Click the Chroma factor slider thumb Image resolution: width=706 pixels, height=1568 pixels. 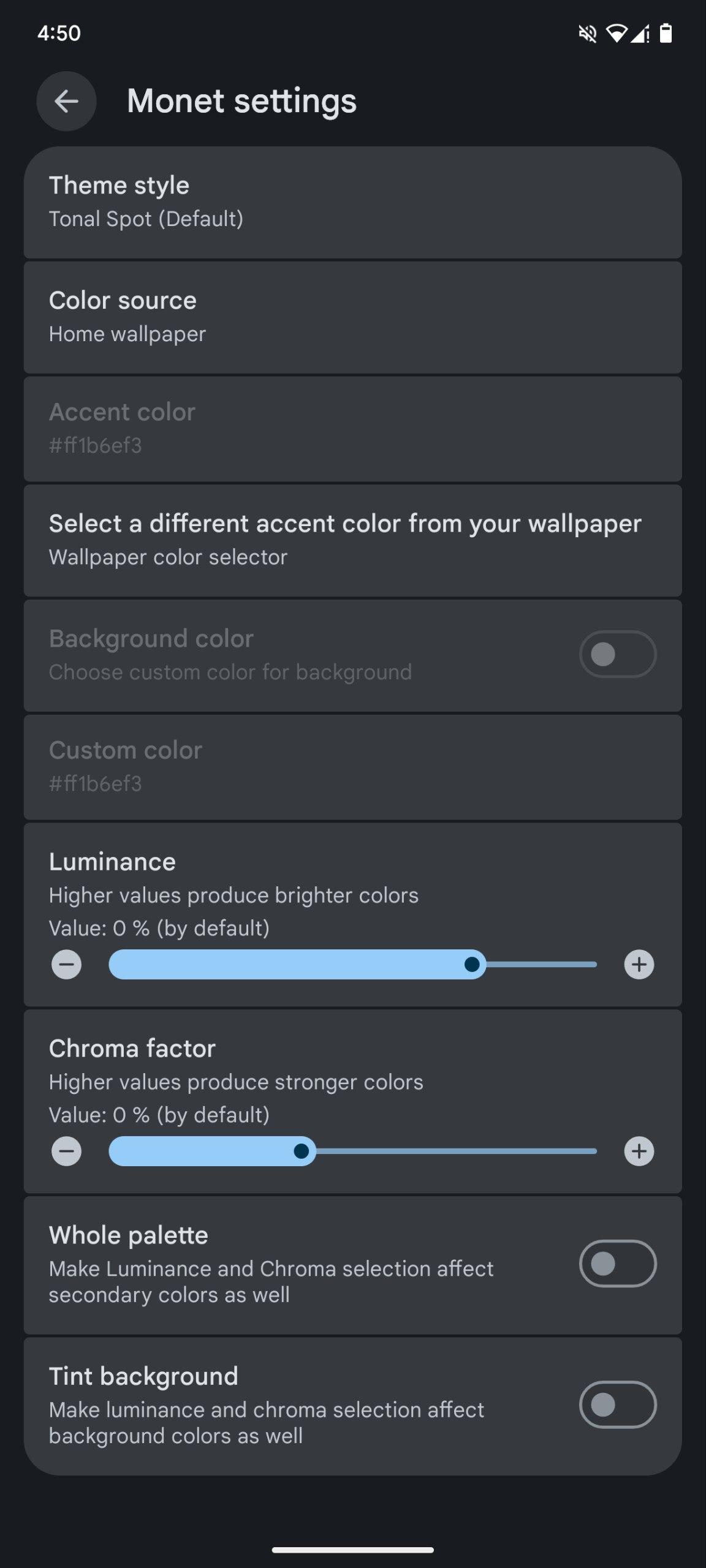tap(301, 1151)
